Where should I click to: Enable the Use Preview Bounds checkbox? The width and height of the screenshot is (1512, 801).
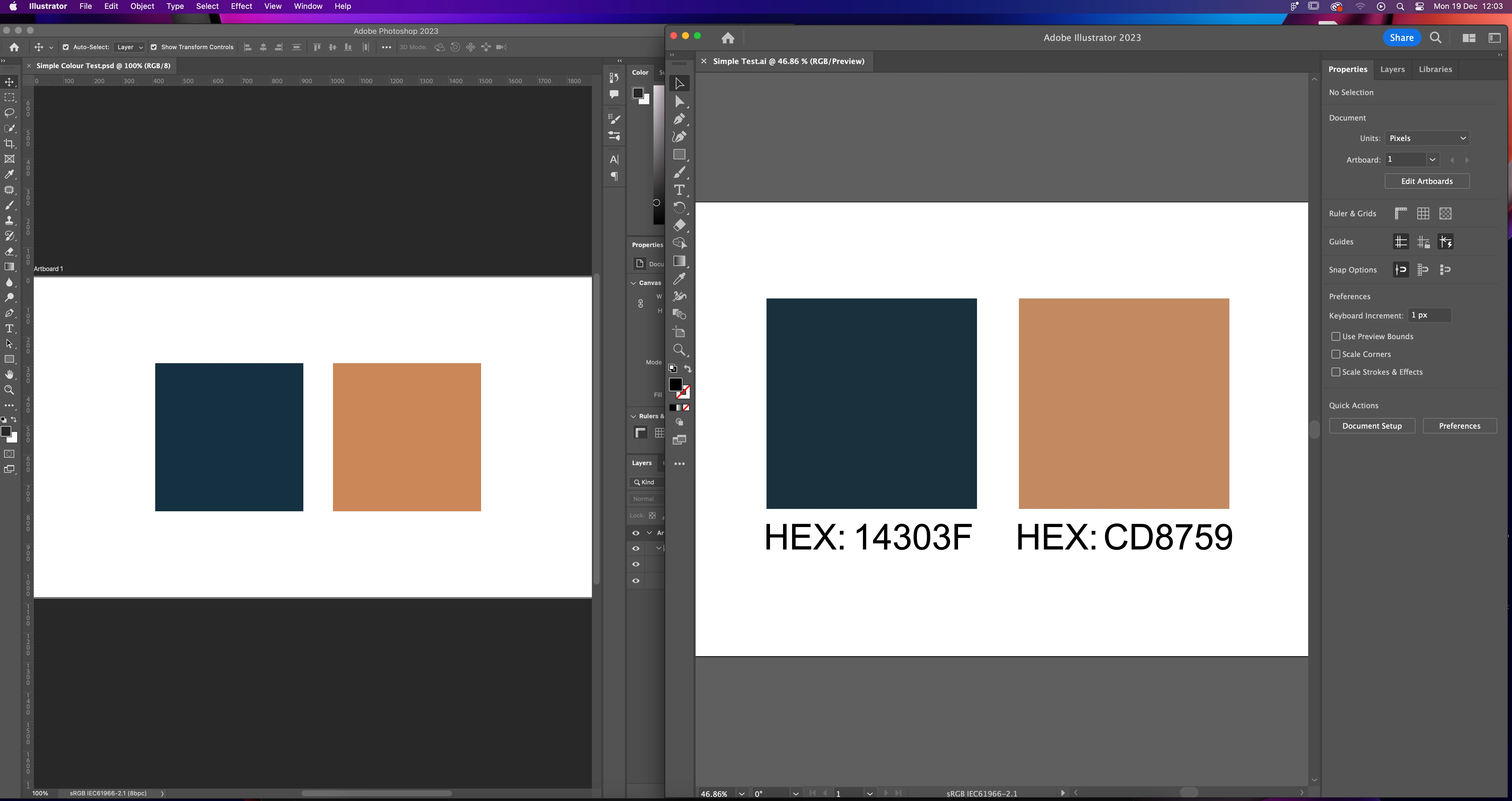coord(1336,336)
